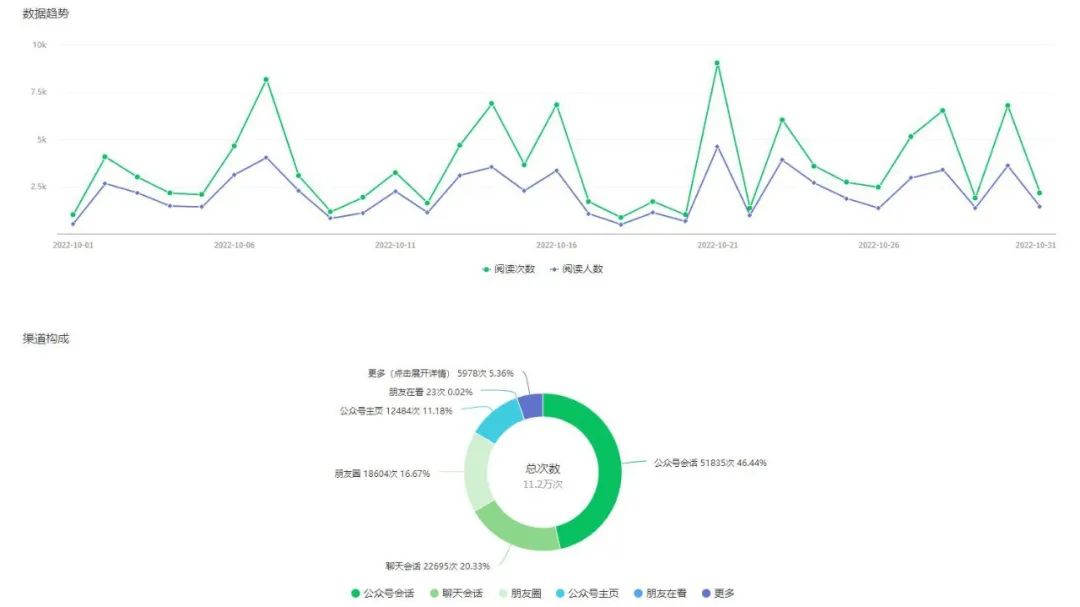Click the 总次数 center of donut chart
The image size is (1080, 607).
(543, 470)
